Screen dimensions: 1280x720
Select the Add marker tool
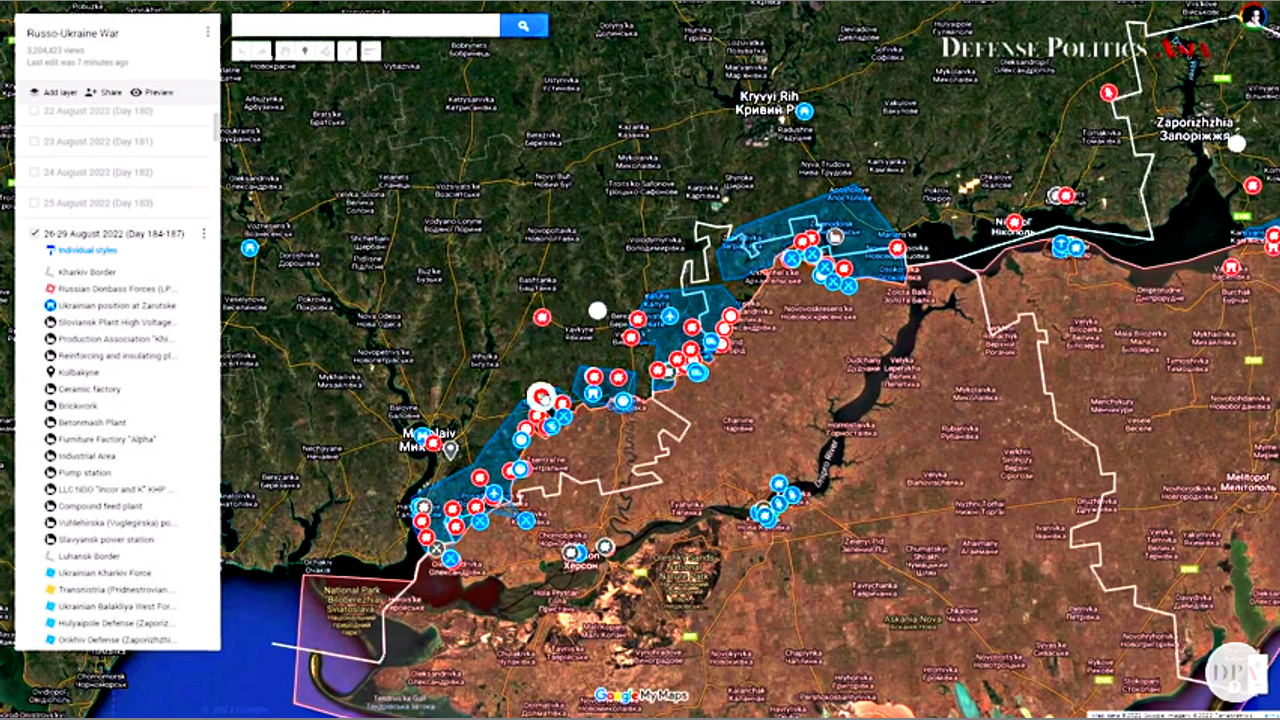pos(303,51)
